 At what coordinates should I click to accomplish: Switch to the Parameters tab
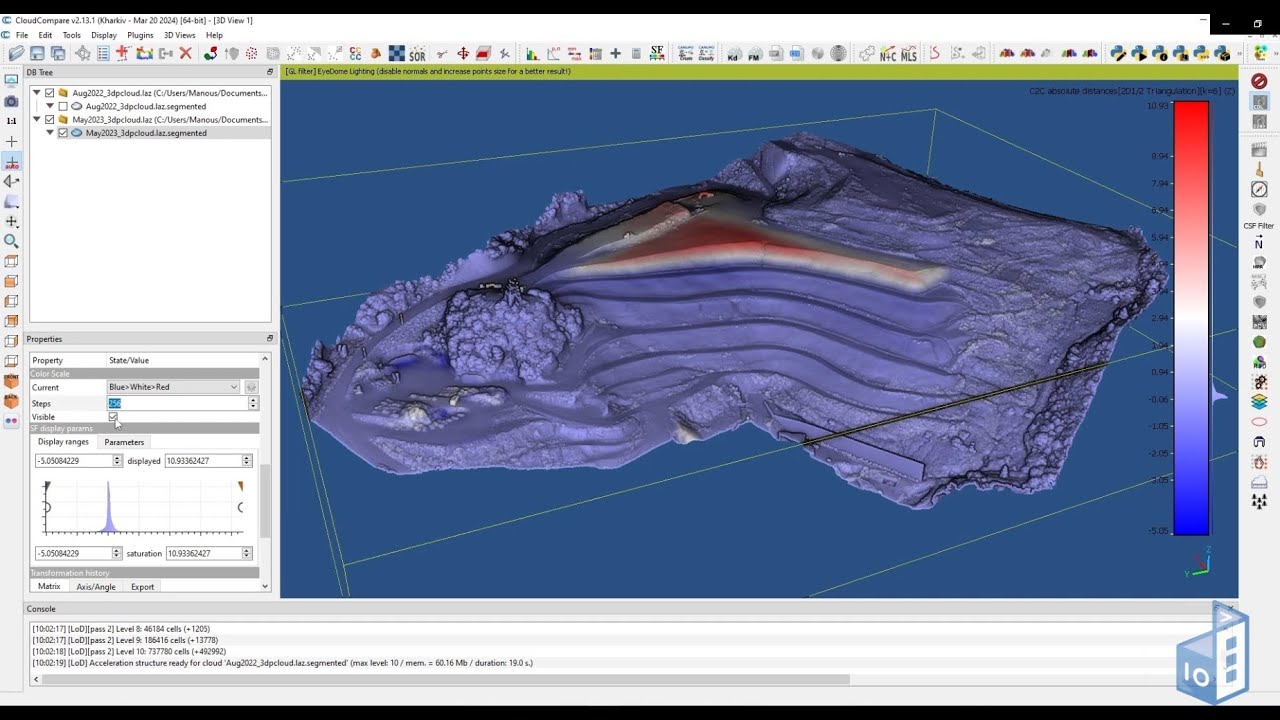tap(124, 442)
